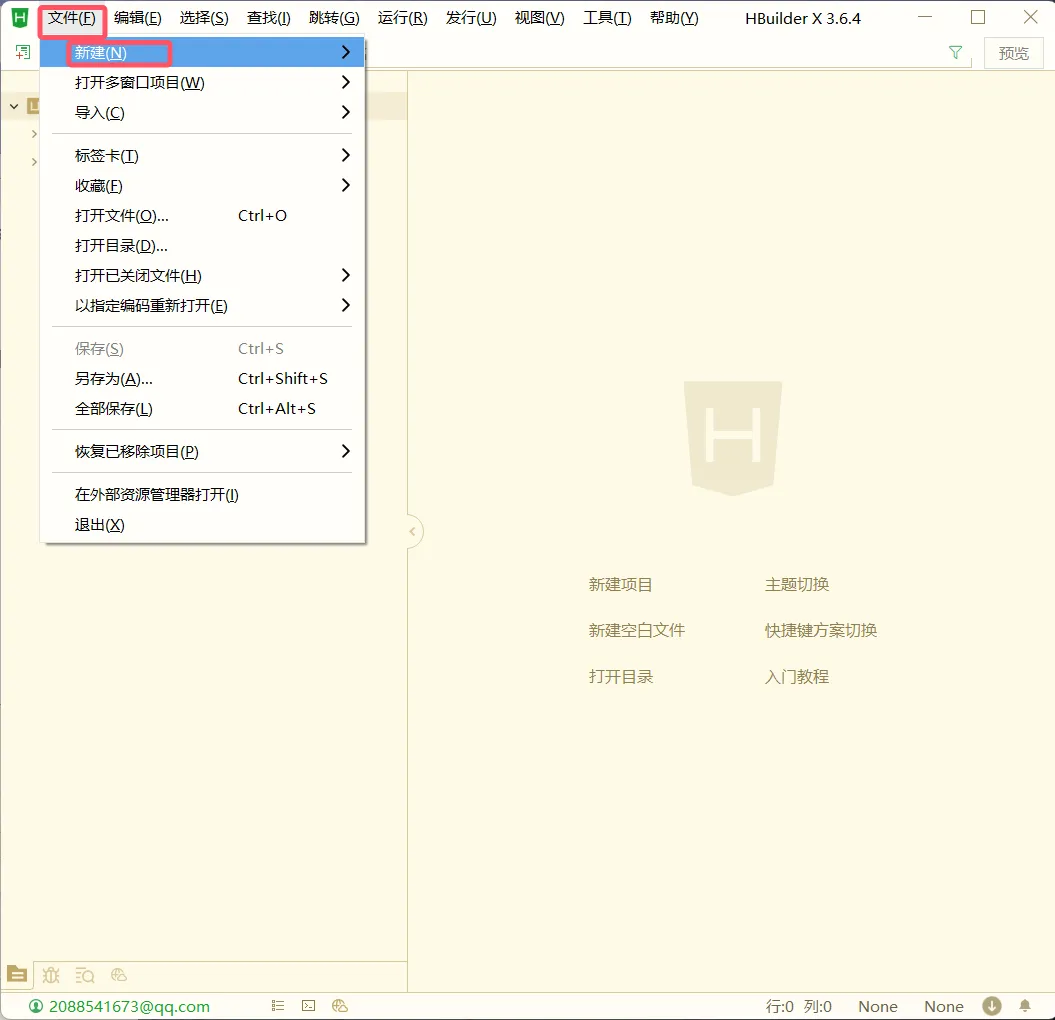Expand the 导入(C) submenu arrow
This screenshot has height=1020, width=1055.
[x=345, y=112]
